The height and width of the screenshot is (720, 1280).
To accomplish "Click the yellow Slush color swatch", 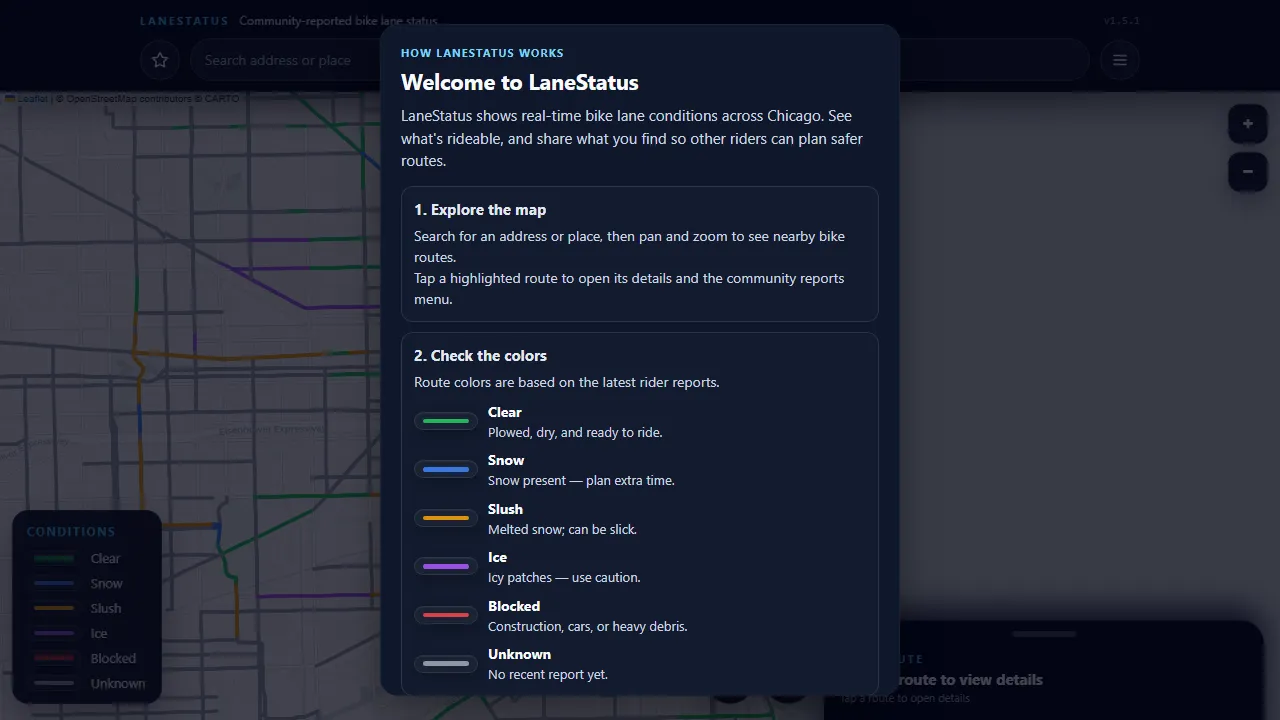I will 445,517.
